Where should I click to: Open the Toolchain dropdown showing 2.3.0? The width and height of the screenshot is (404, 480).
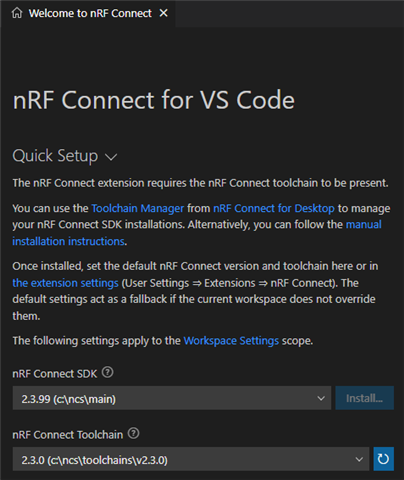coord(191,459)
